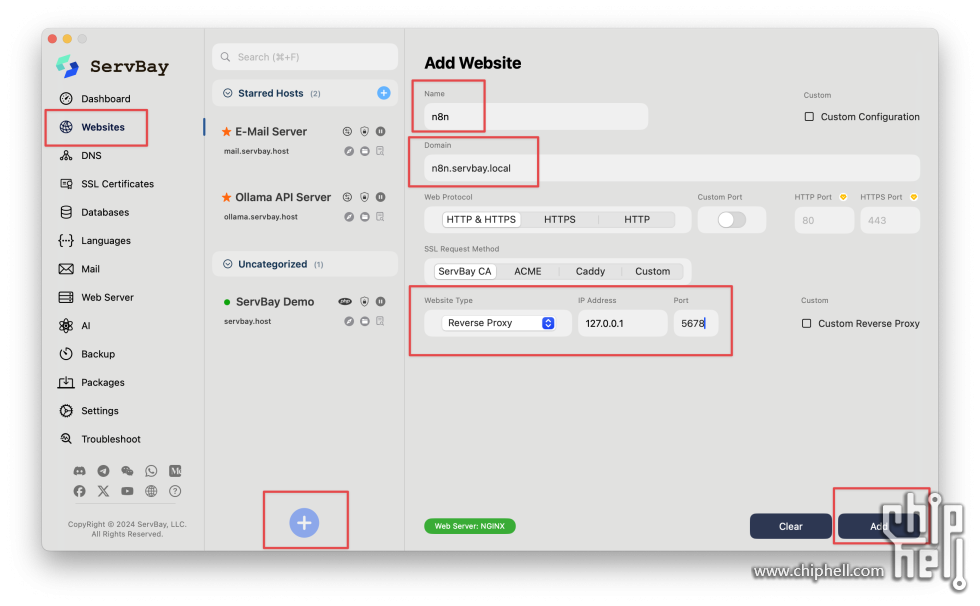Open the Website Type Reverse Proxy dropdown
980x606 pixels.
(499, 323)
